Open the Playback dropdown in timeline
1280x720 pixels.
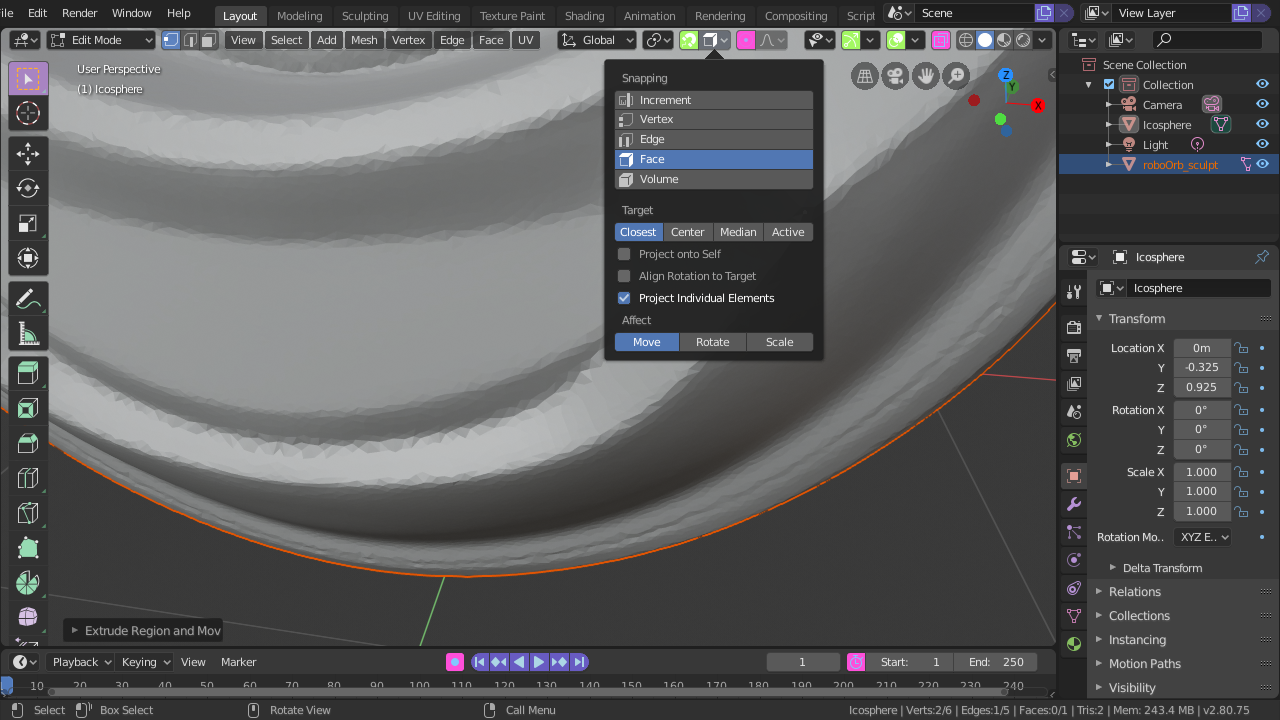pos(82,662)
